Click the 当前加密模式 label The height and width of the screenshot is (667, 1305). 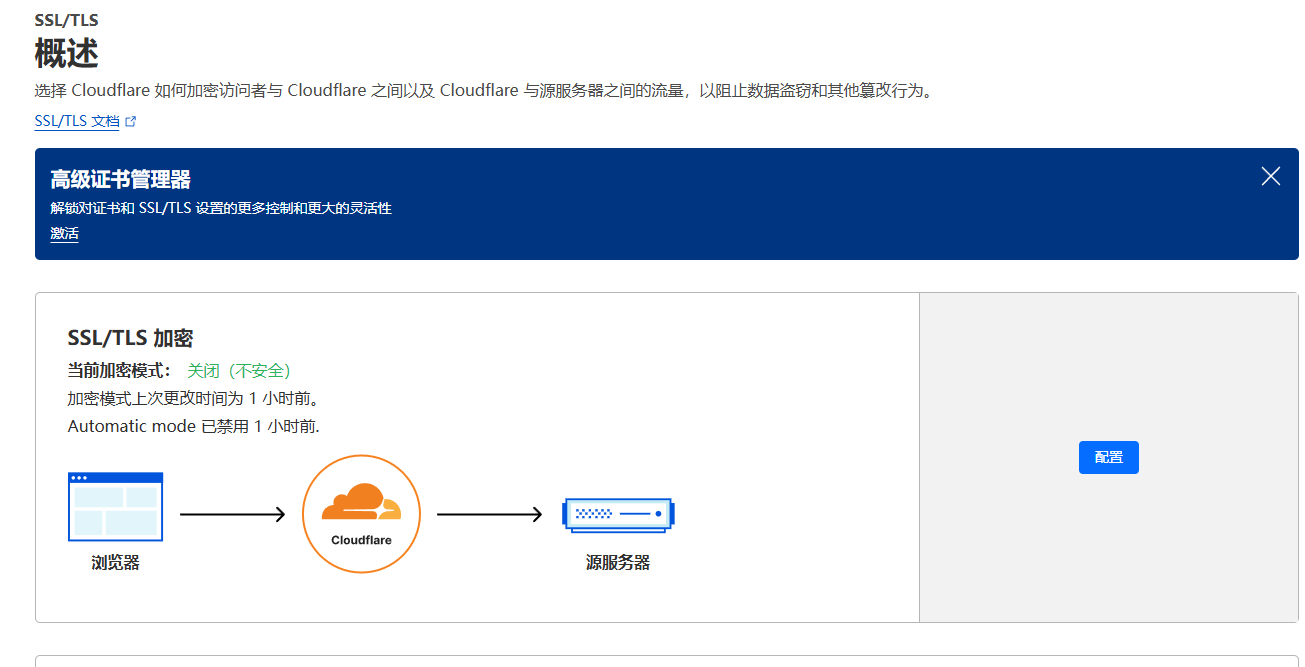coord(119,371)
